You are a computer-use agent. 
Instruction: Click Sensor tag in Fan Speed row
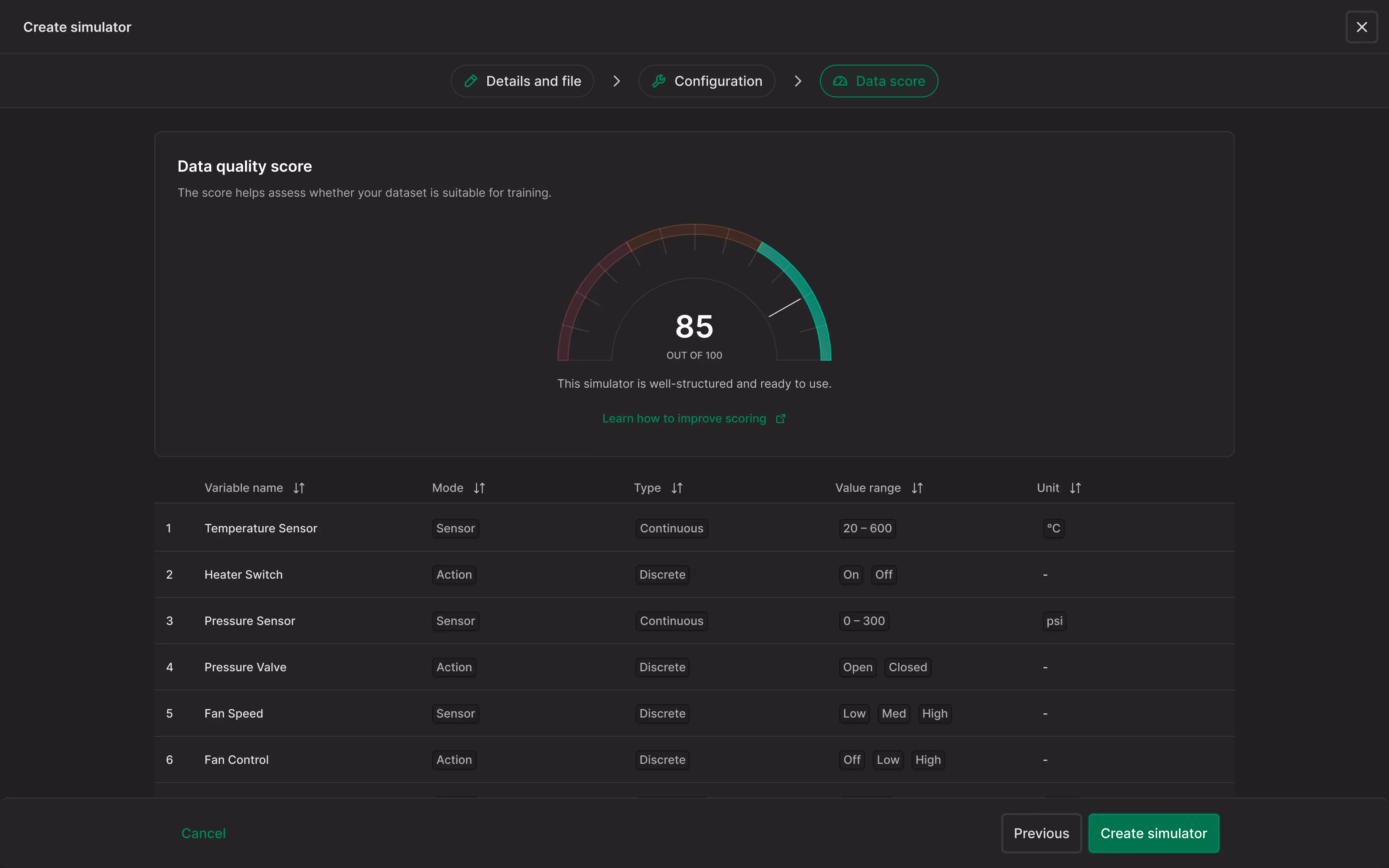[456, 714]
